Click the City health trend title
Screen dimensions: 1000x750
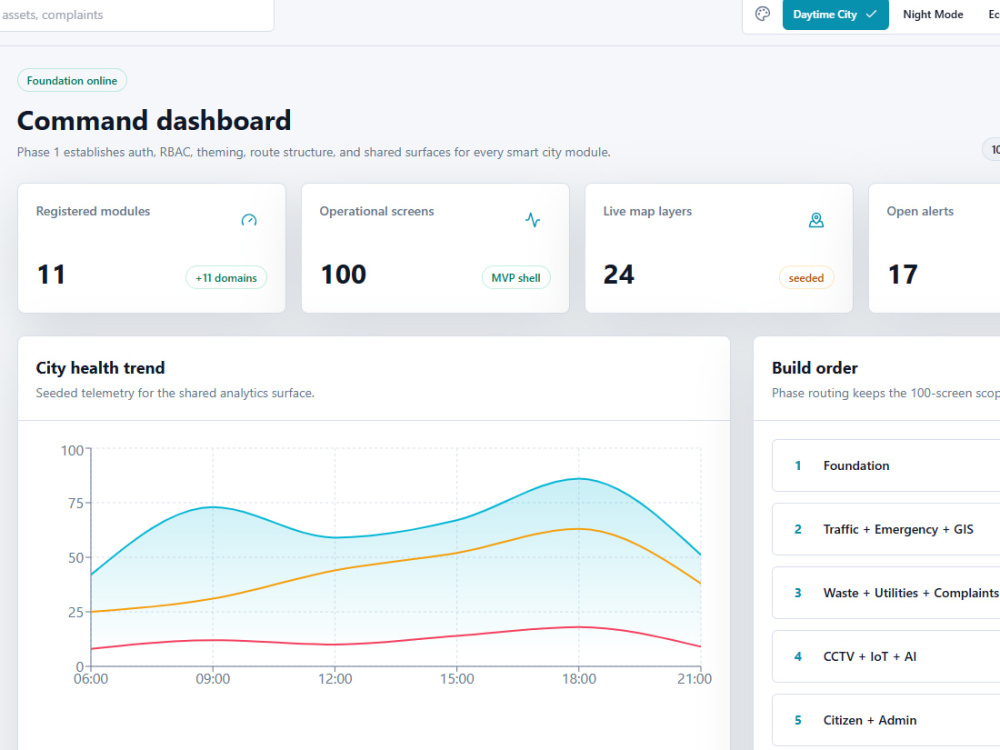[100, 368]
